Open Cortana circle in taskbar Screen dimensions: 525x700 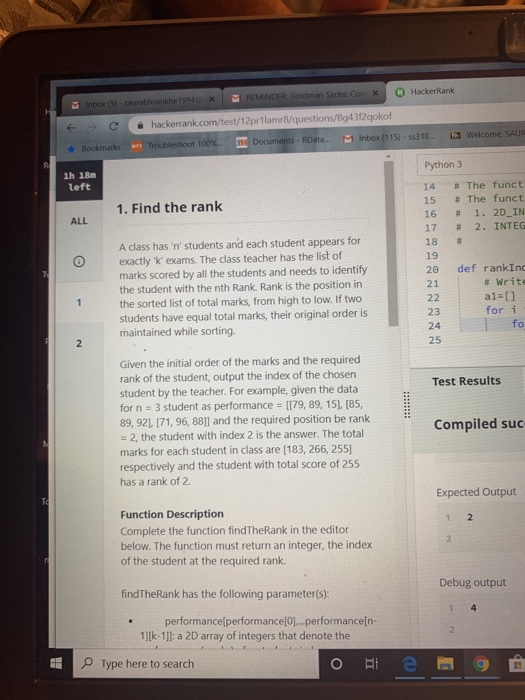[337, 664]
